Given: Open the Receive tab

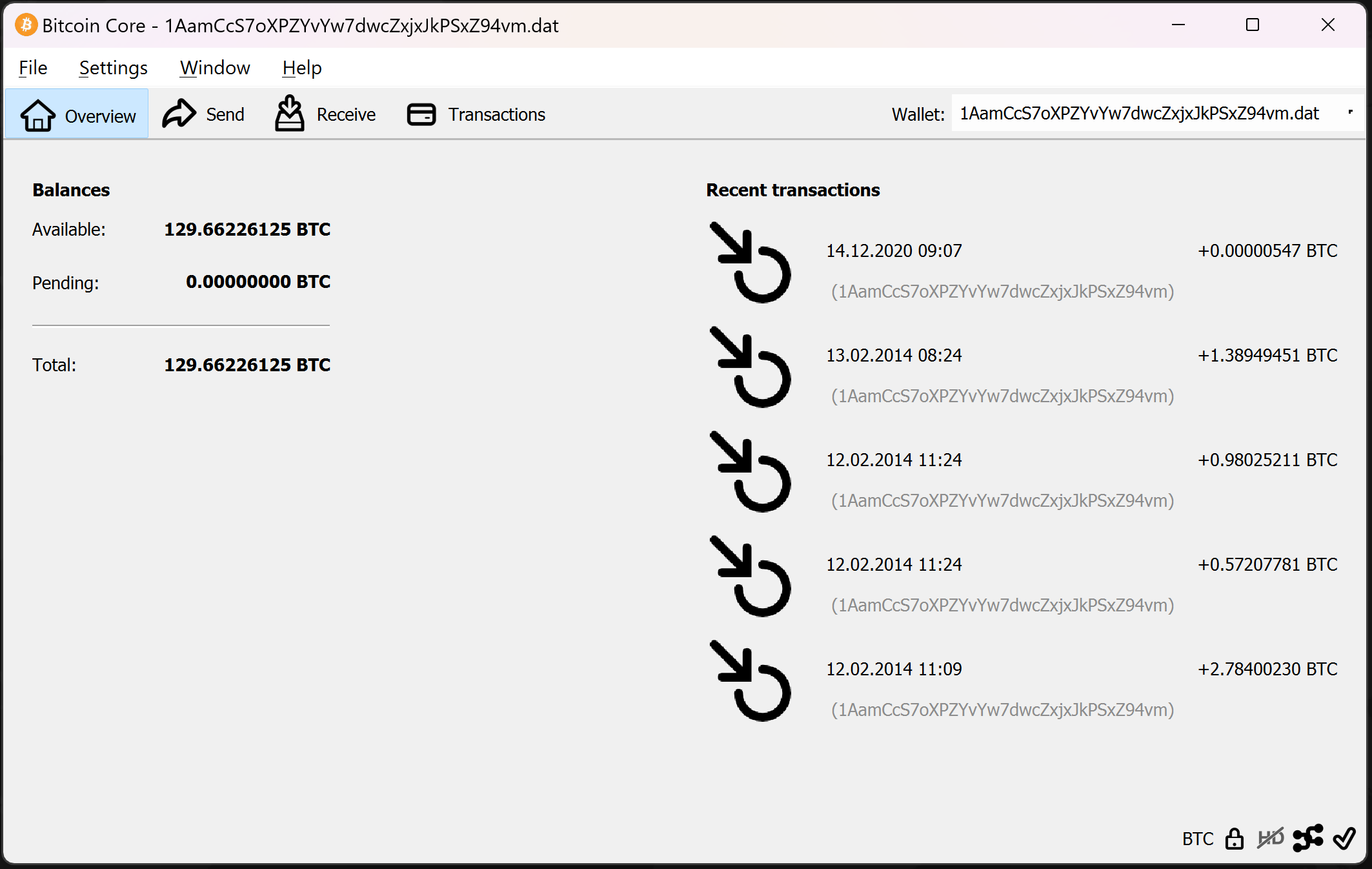Looking at the screenshot, I should pos(326,114).
